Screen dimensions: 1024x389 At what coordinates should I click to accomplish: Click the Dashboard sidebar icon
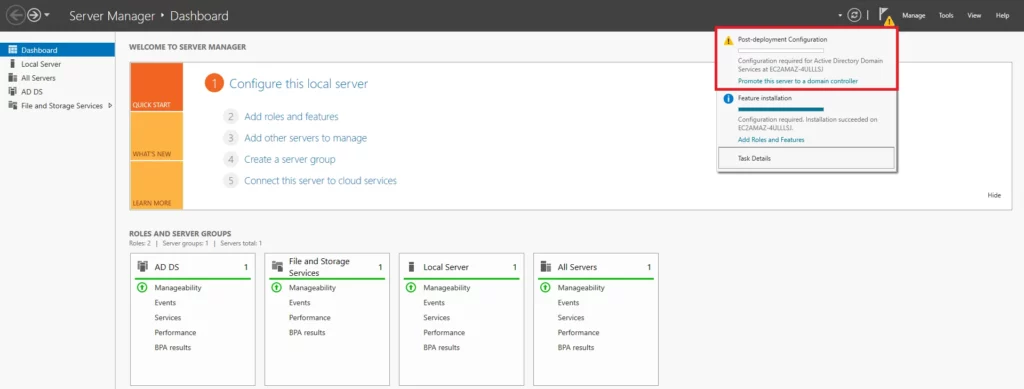click(x=12, y=50)
